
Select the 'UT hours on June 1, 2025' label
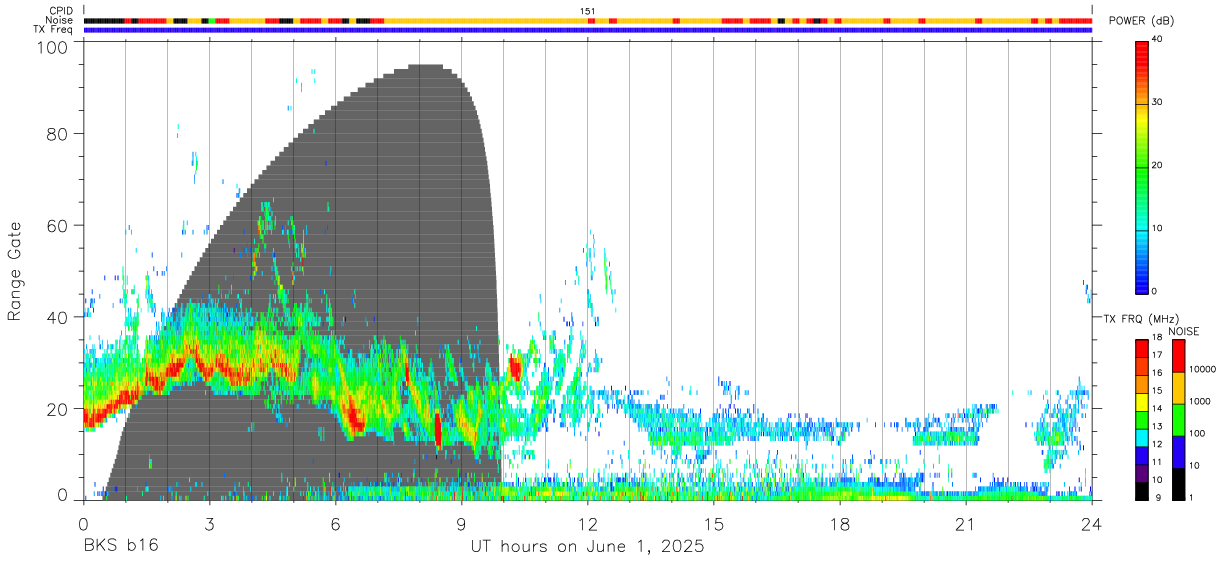coord(588,547)
